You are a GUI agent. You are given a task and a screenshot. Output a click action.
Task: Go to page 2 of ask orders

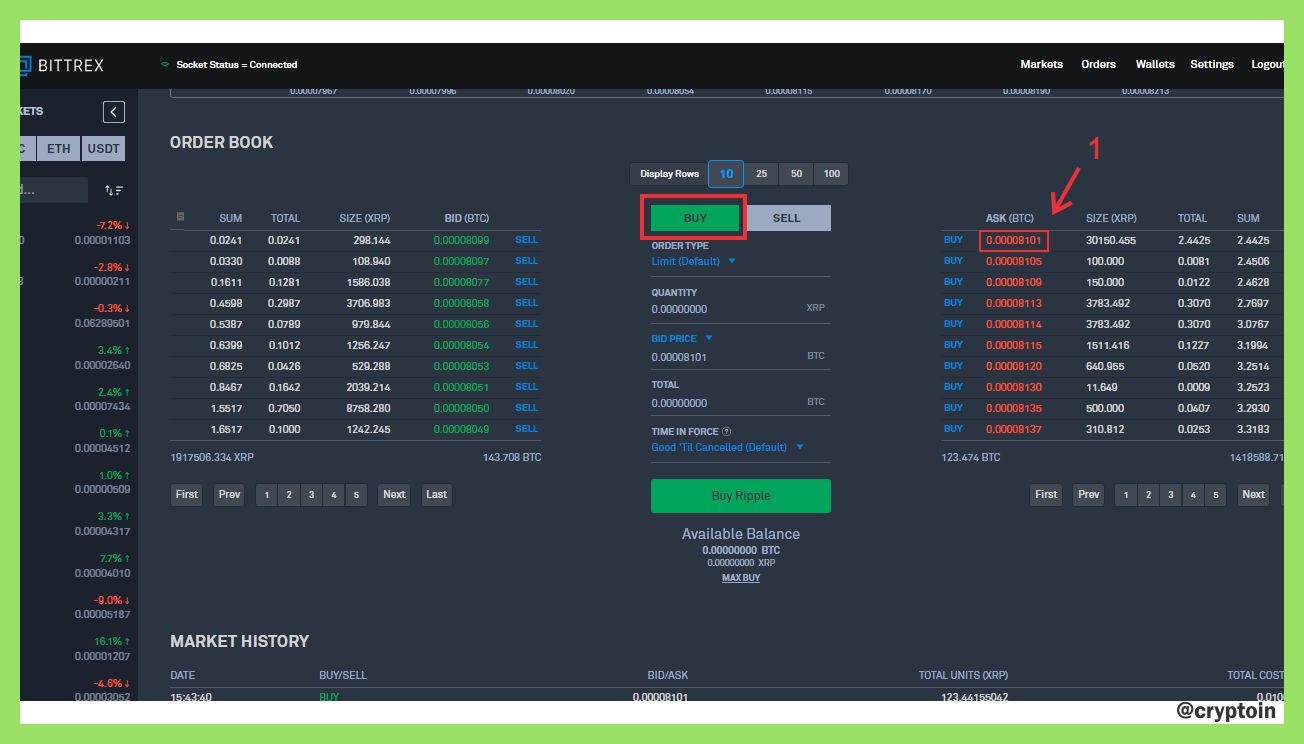(x=1148, y=494)
